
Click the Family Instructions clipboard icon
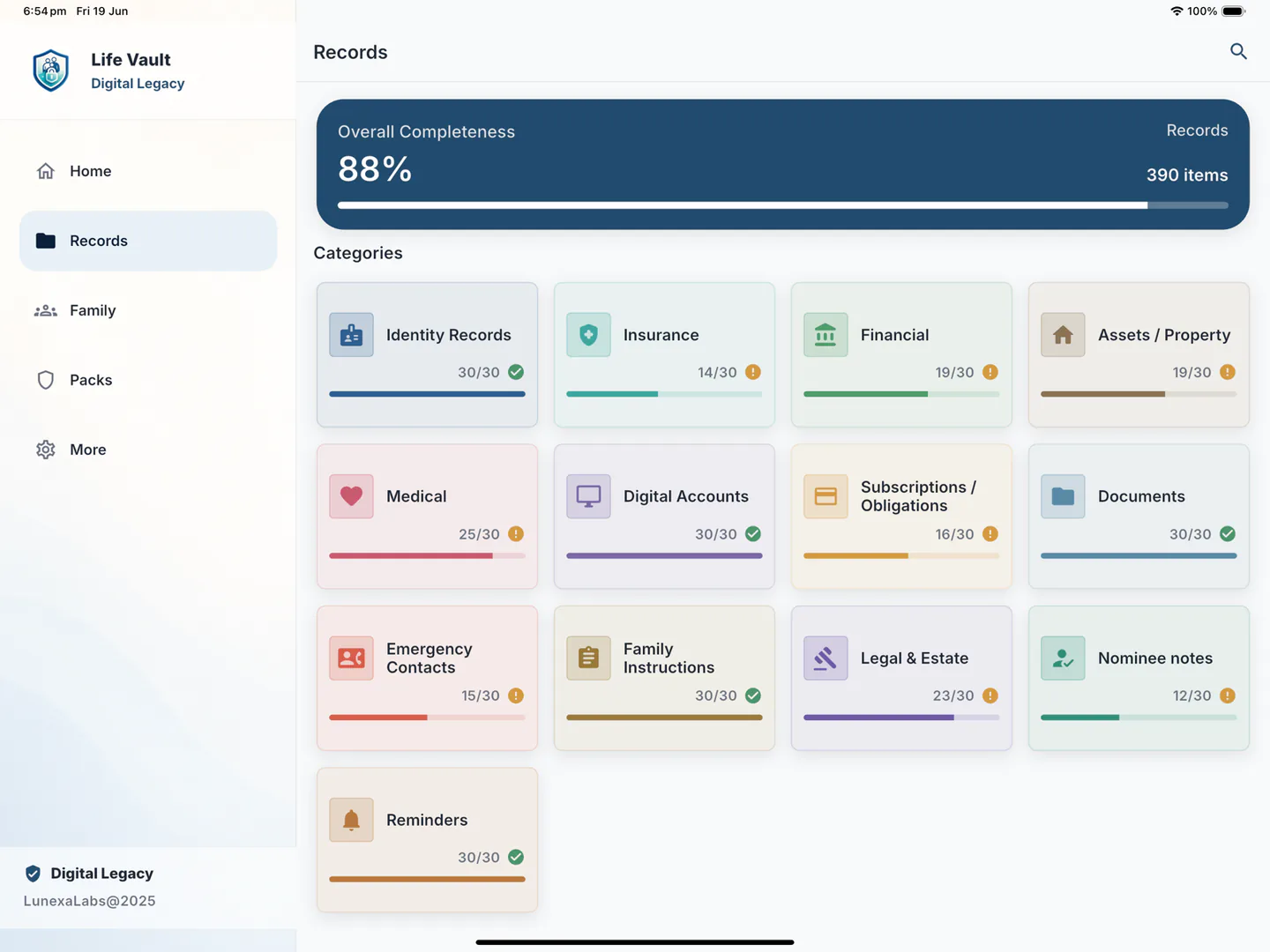pos(588,658)
